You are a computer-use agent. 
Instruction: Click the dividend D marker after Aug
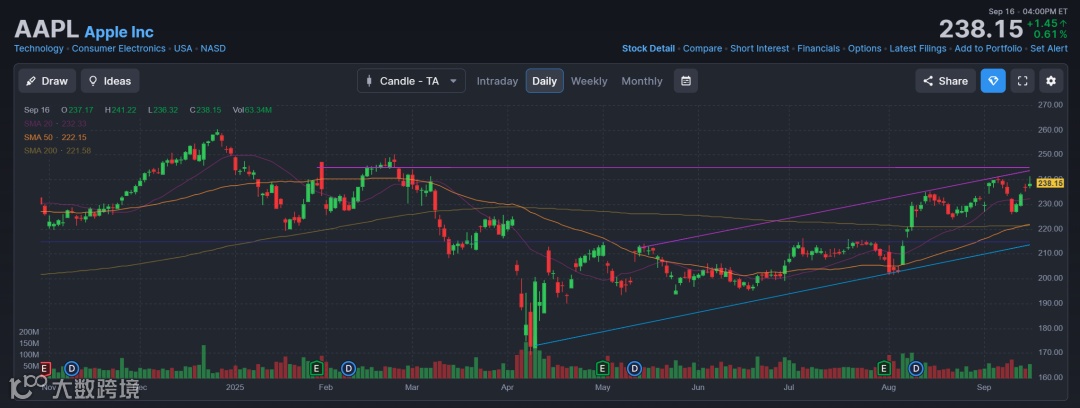click(x=916, y=369)
